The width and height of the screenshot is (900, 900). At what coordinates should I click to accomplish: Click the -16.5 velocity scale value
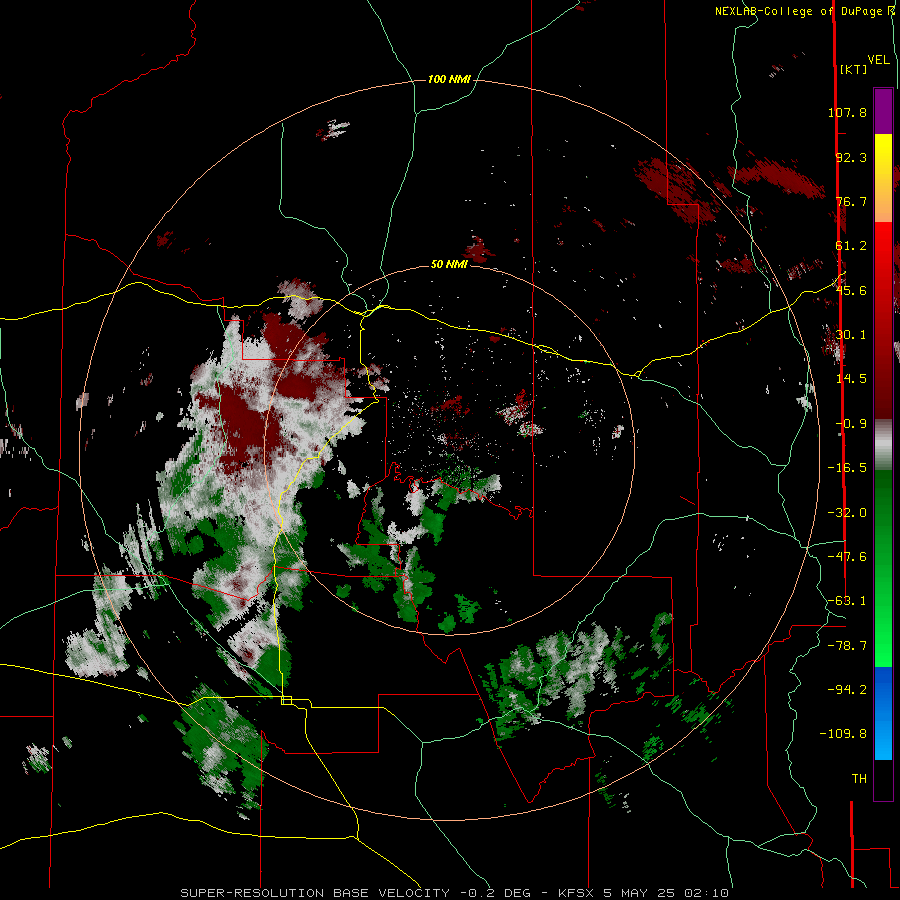[847, 468]
